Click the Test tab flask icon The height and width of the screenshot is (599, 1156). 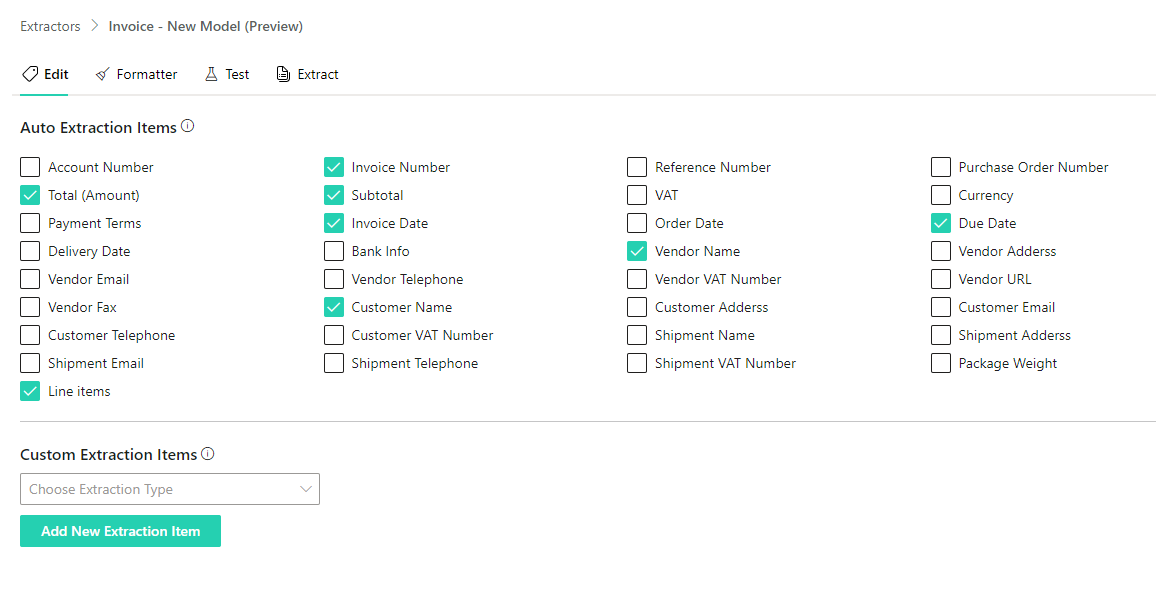tap(211, 74)
